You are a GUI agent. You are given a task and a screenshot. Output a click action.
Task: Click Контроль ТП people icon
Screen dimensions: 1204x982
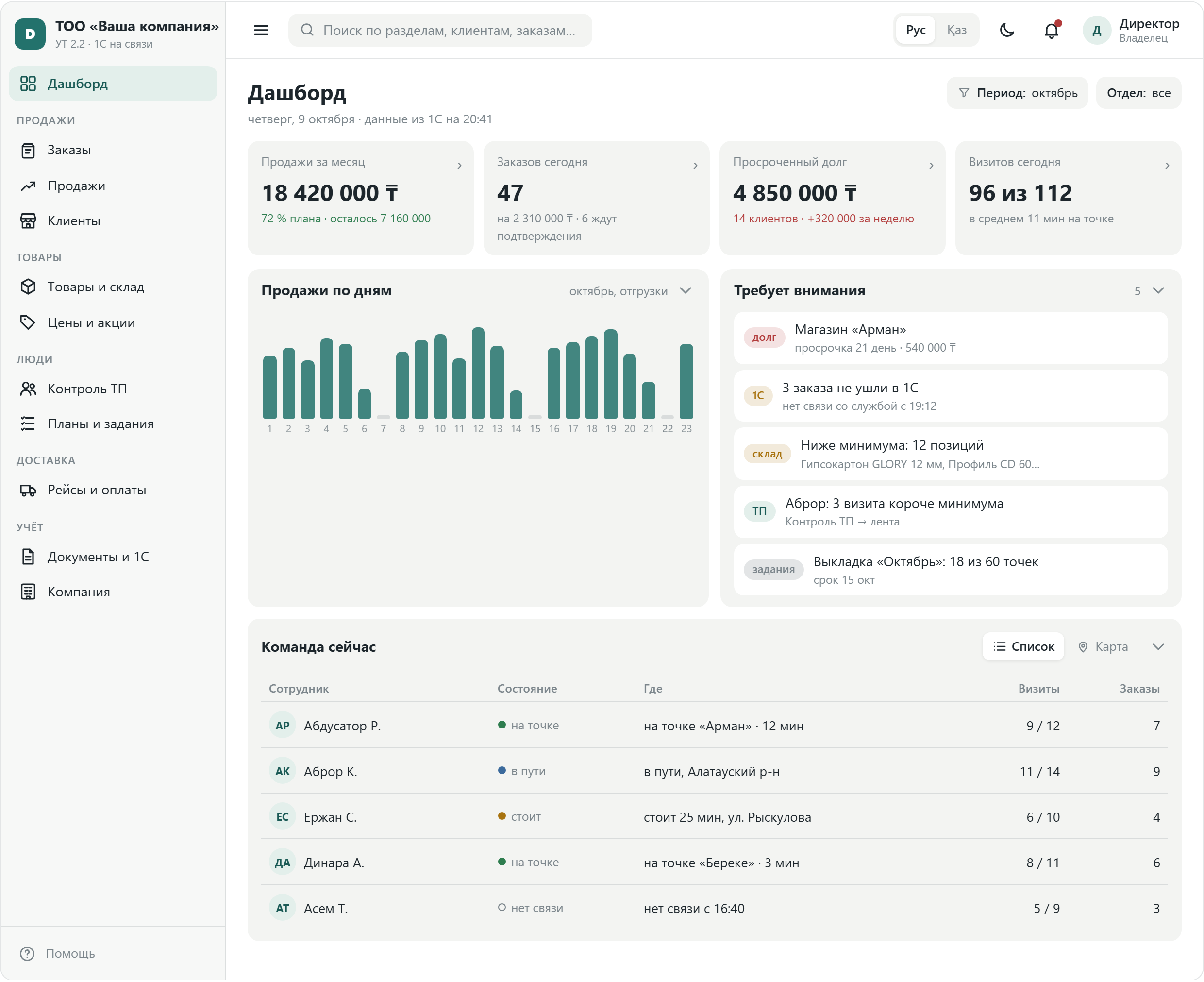click(28, 389)
